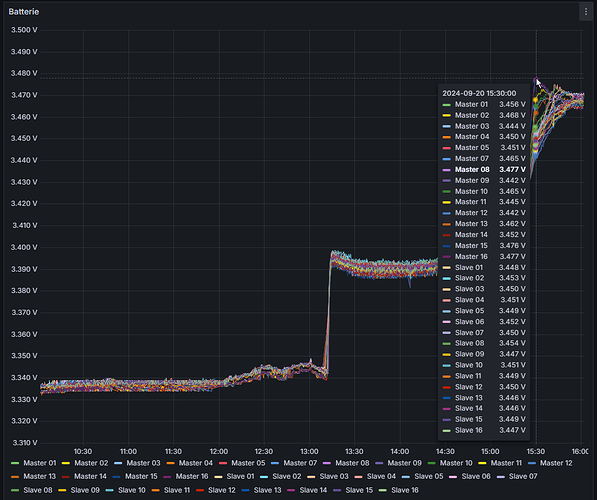Toggle Master 07 series in bottom legend

(300, 463)
